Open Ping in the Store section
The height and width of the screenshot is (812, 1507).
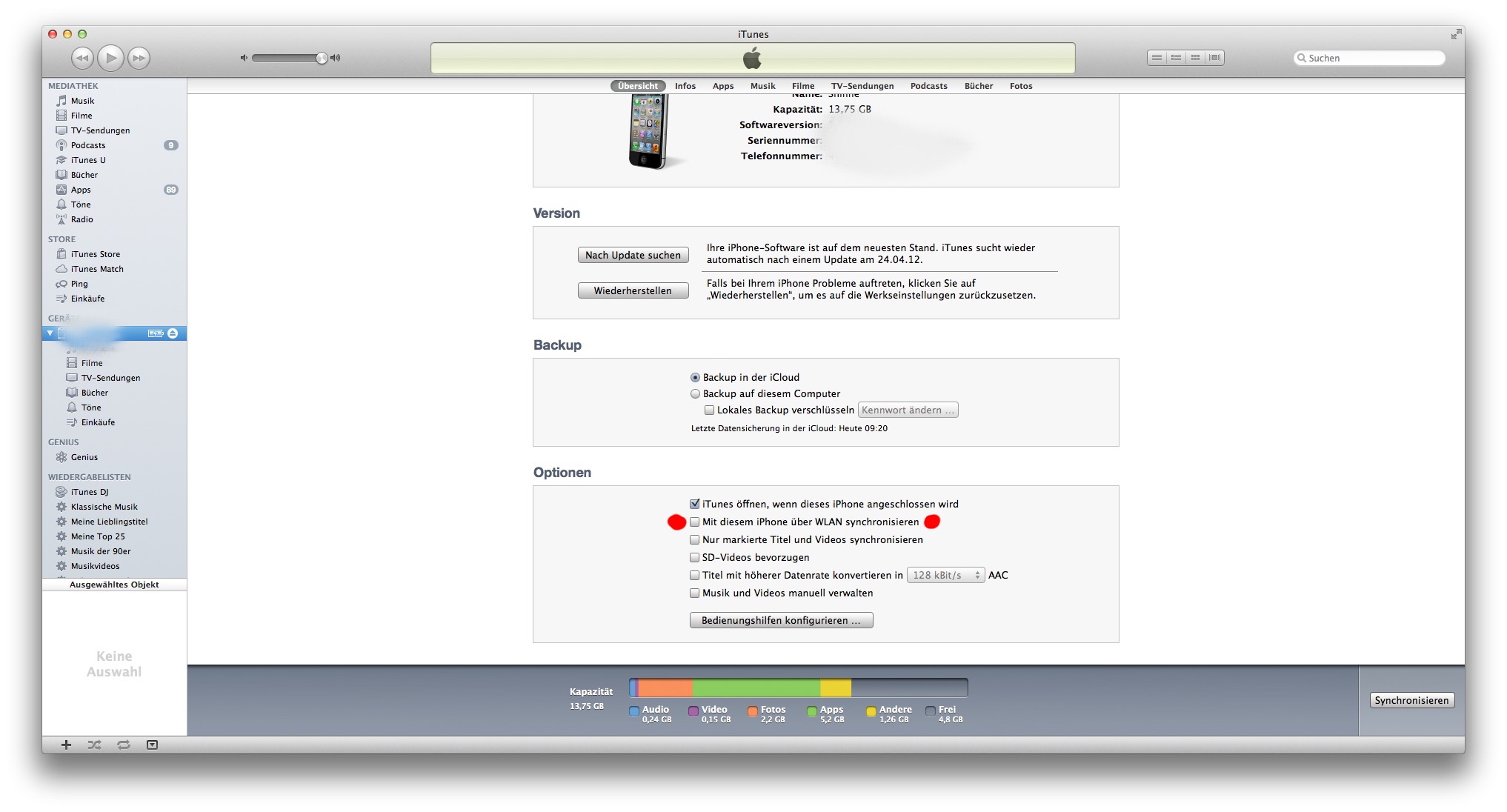pos(79,284)
